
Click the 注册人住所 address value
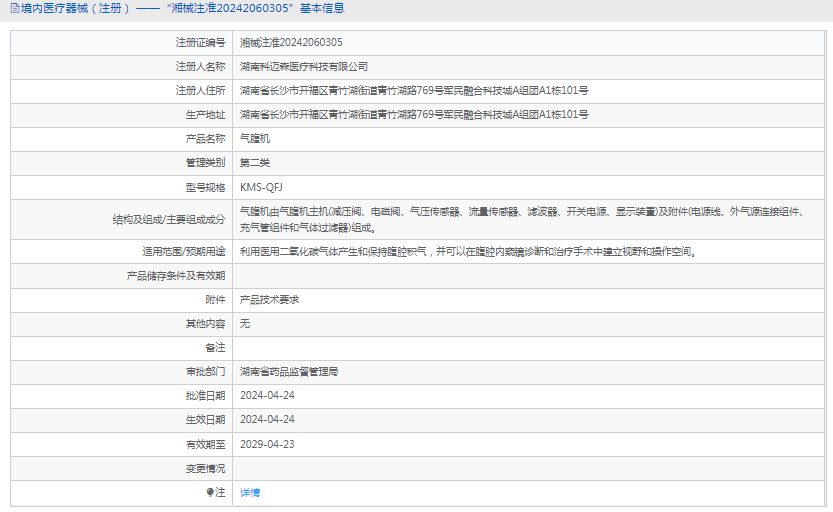coord(414,90)
